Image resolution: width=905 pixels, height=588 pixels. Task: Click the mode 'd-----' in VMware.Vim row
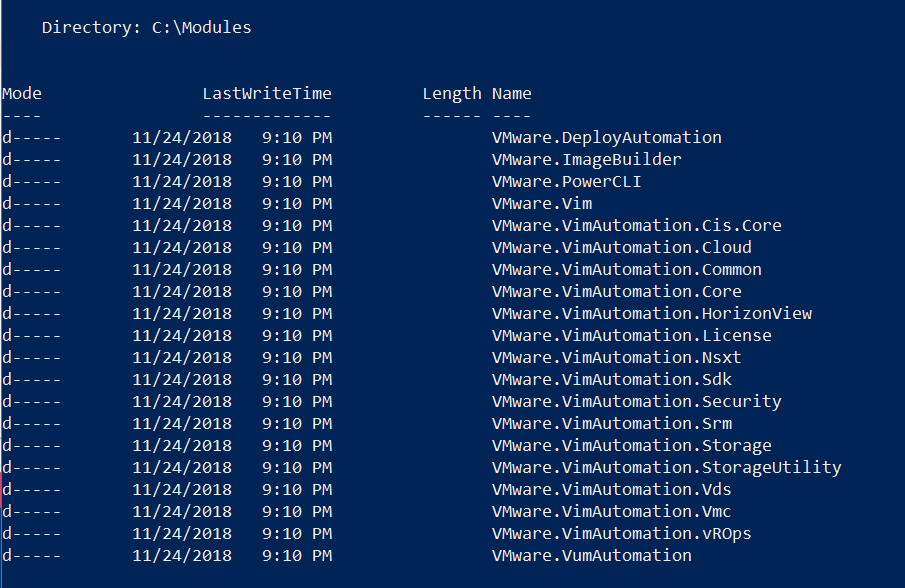click(31, 204)
